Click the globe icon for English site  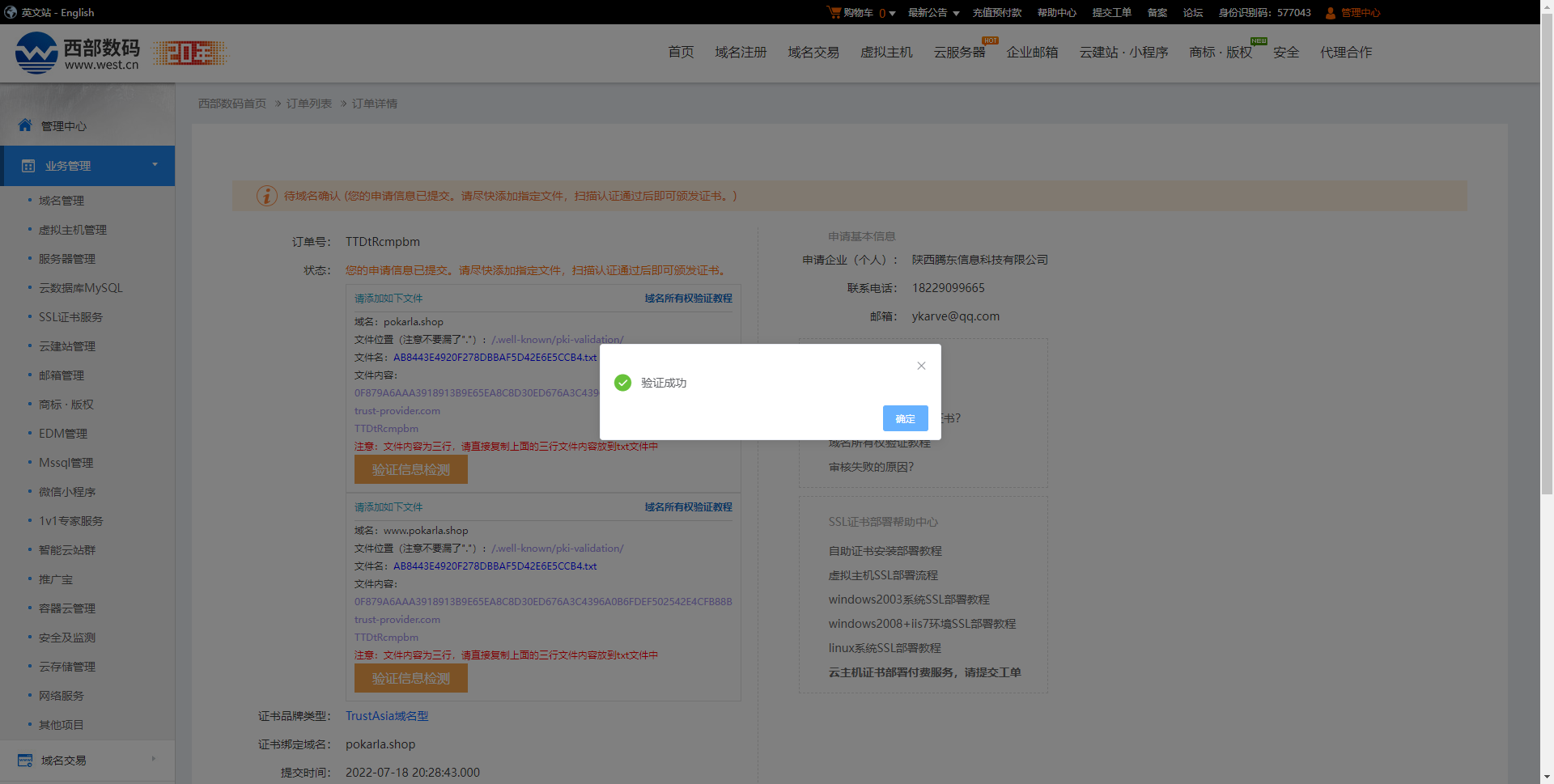point(11,12)
